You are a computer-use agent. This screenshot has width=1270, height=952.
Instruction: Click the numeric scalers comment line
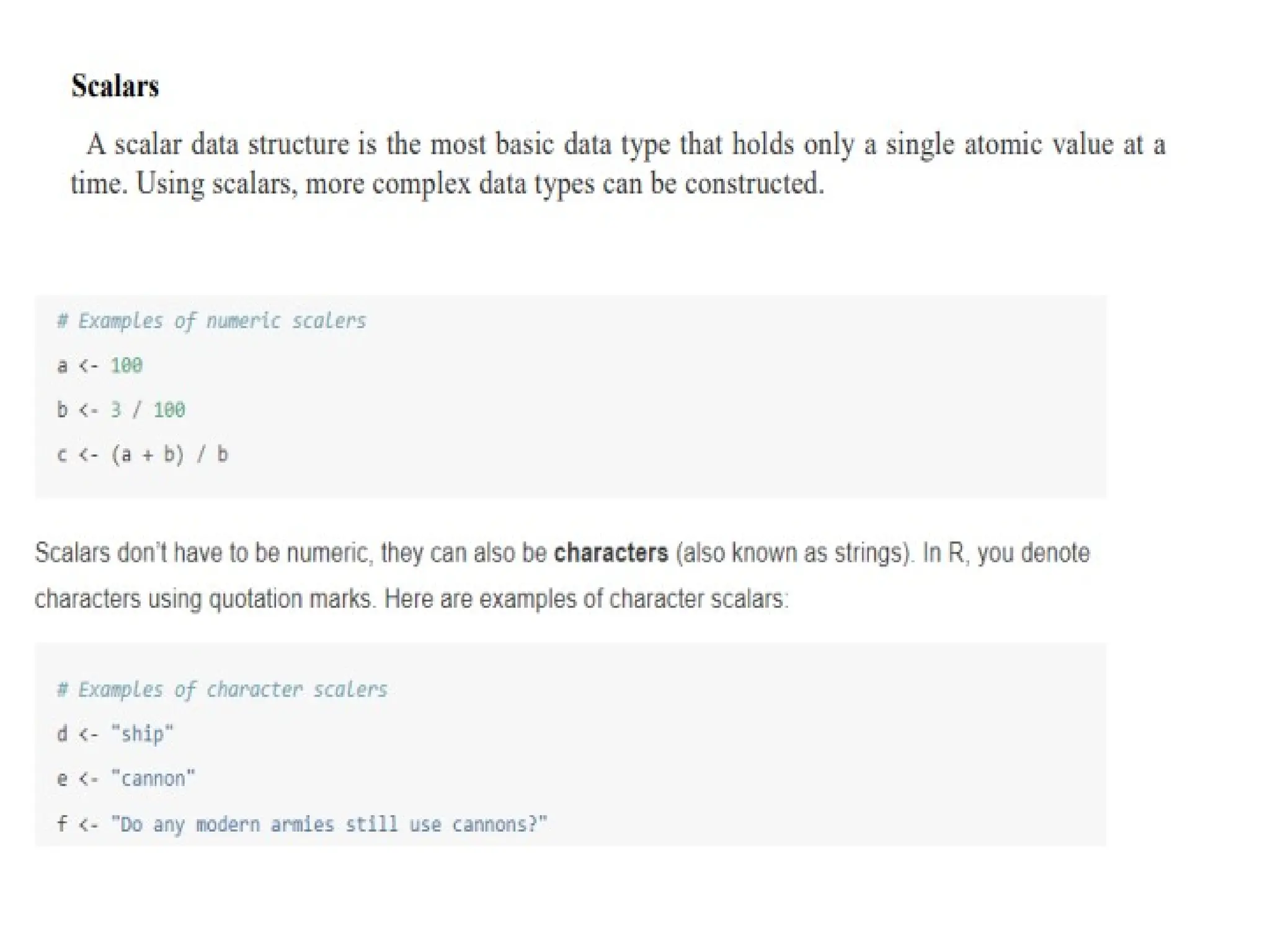211,321
